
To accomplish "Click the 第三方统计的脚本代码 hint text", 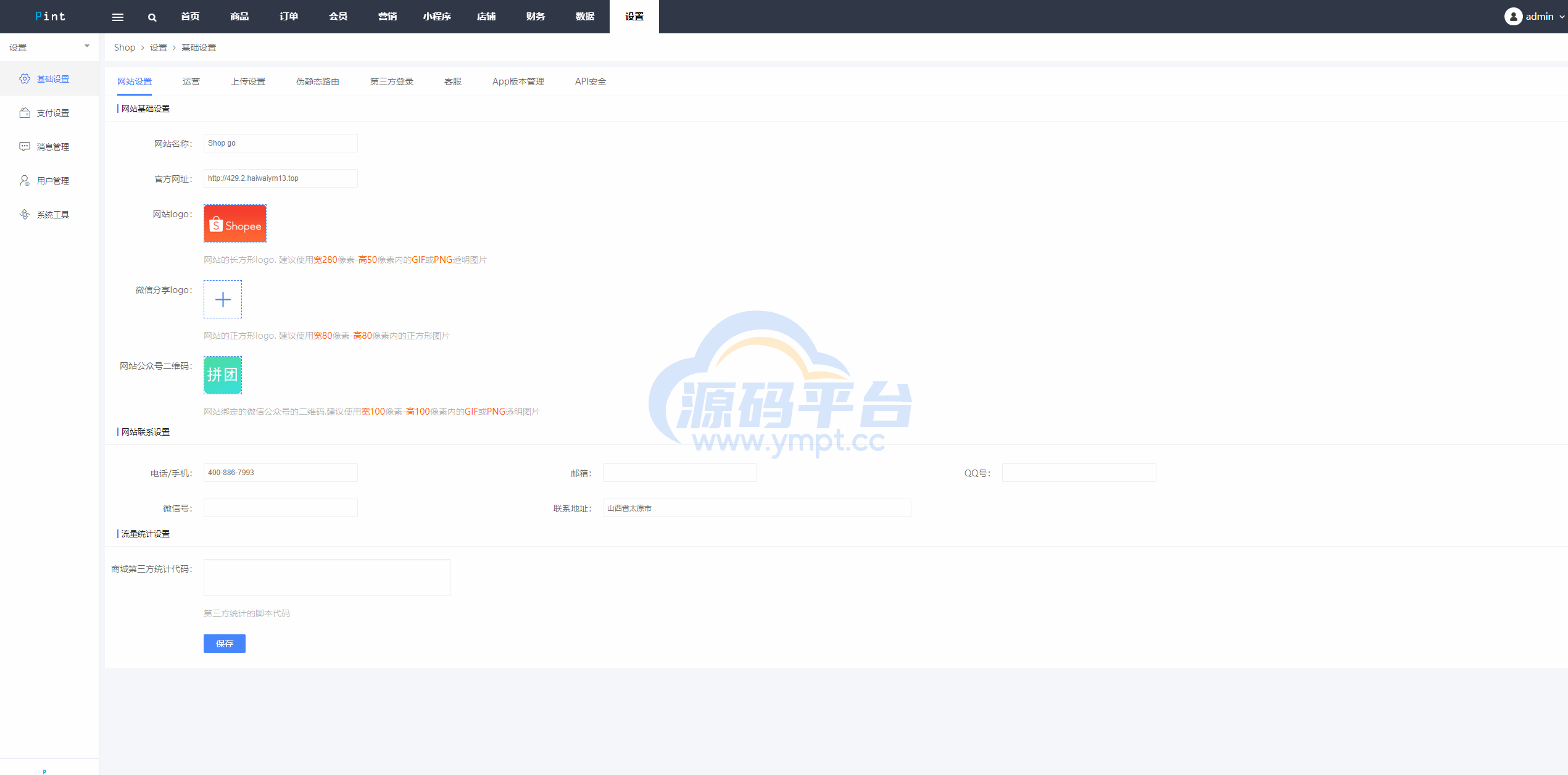I will tap(247, 613).
